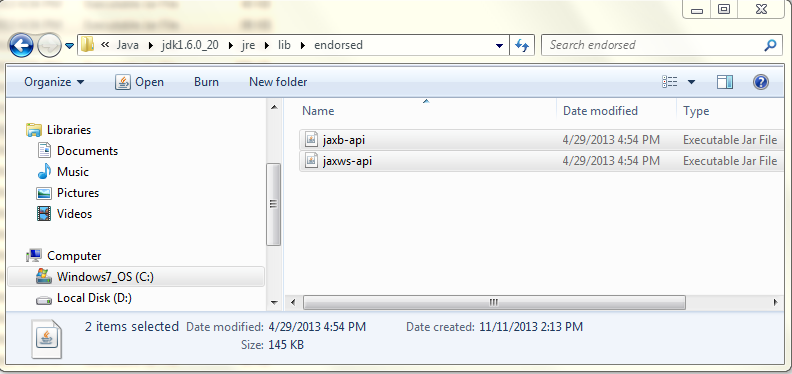The width and height of the screenshot is (792, 374).
Task: Expand the arrow after jdk1.6.0_20 breadcrumb
Action: [x=231, y=45]
